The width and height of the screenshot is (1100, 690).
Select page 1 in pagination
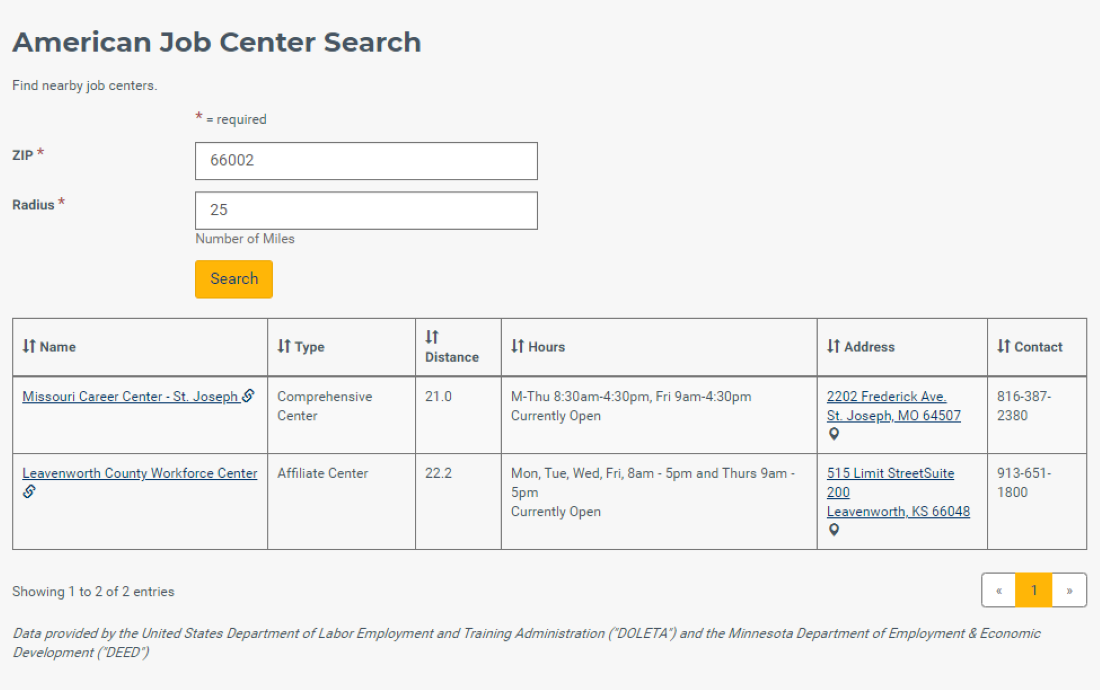click(1033, 590)
